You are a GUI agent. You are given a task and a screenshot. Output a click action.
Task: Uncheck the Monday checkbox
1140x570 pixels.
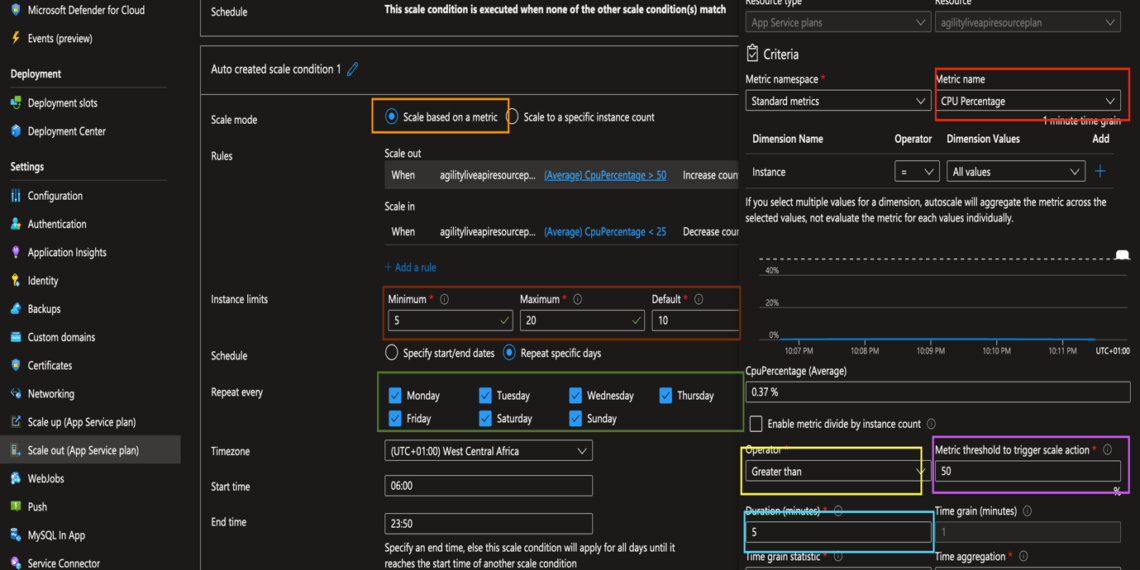[x=396, y=396]
